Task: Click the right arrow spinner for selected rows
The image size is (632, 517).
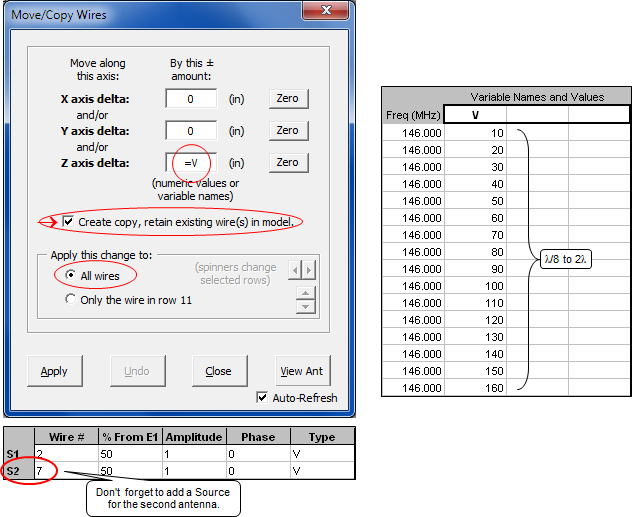Action: 309,270
